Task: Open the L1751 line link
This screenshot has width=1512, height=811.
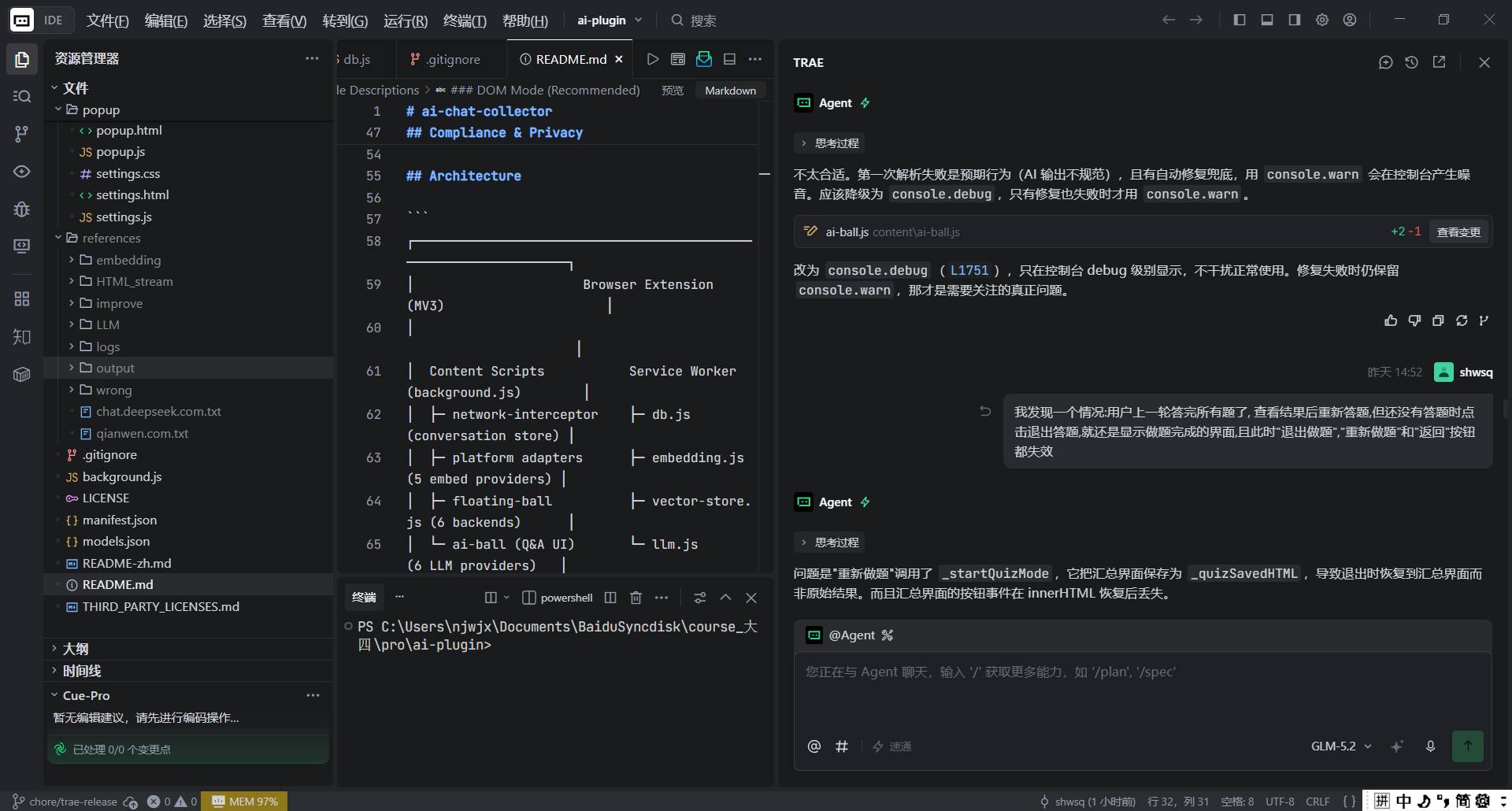Action: [x=969, y=270]
